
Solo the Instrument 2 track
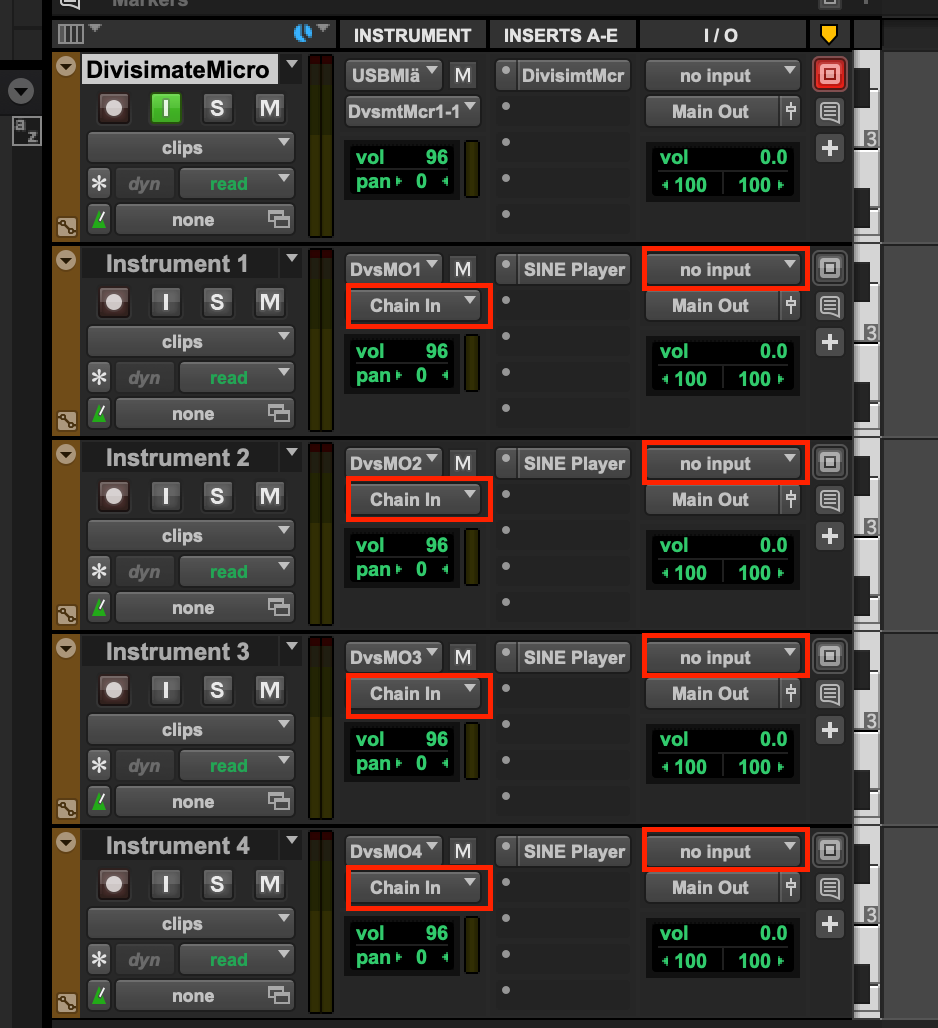point(217,496)
